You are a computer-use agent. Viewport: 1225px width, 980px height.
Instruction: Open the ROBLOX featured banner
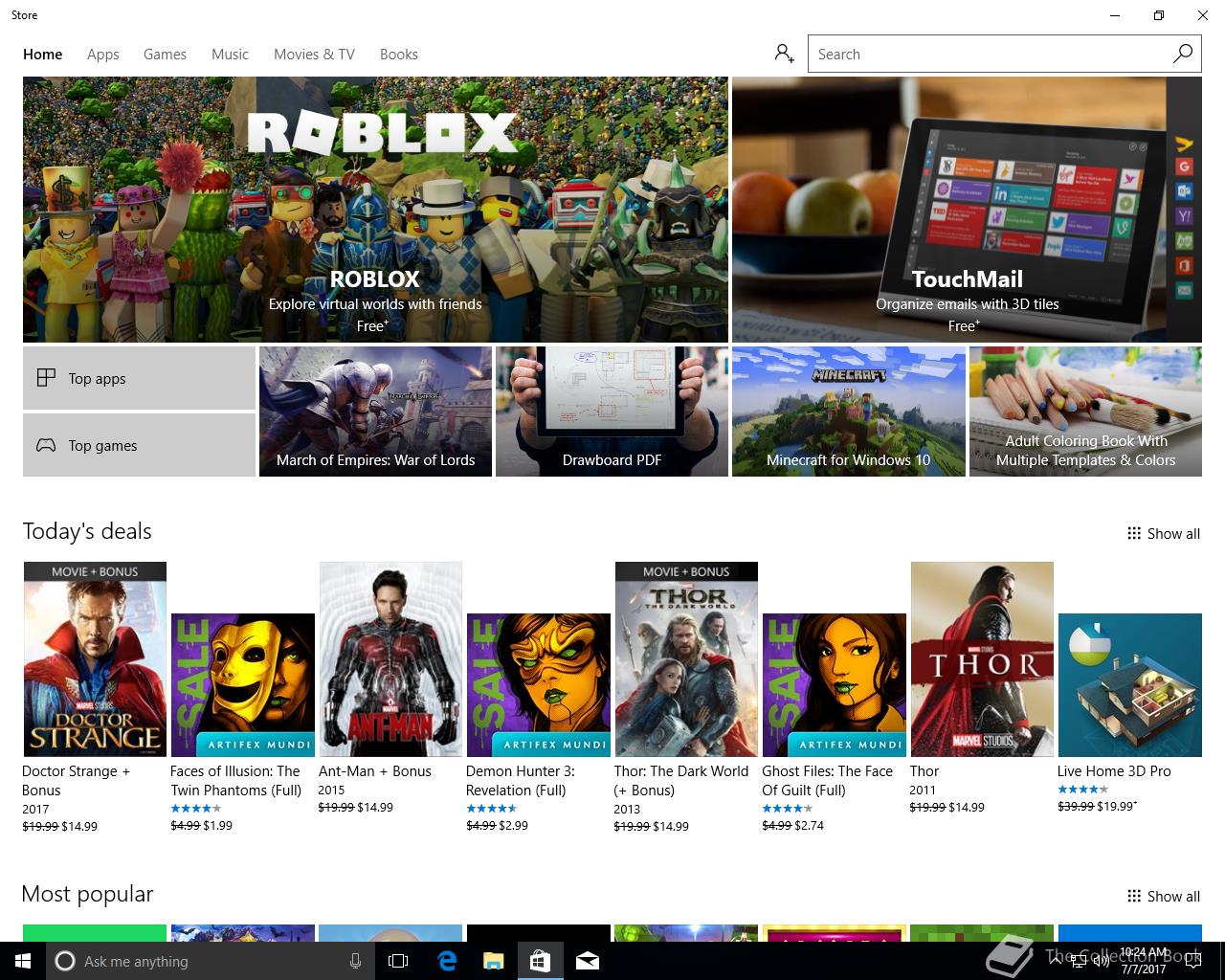click(x=375, y=210)
